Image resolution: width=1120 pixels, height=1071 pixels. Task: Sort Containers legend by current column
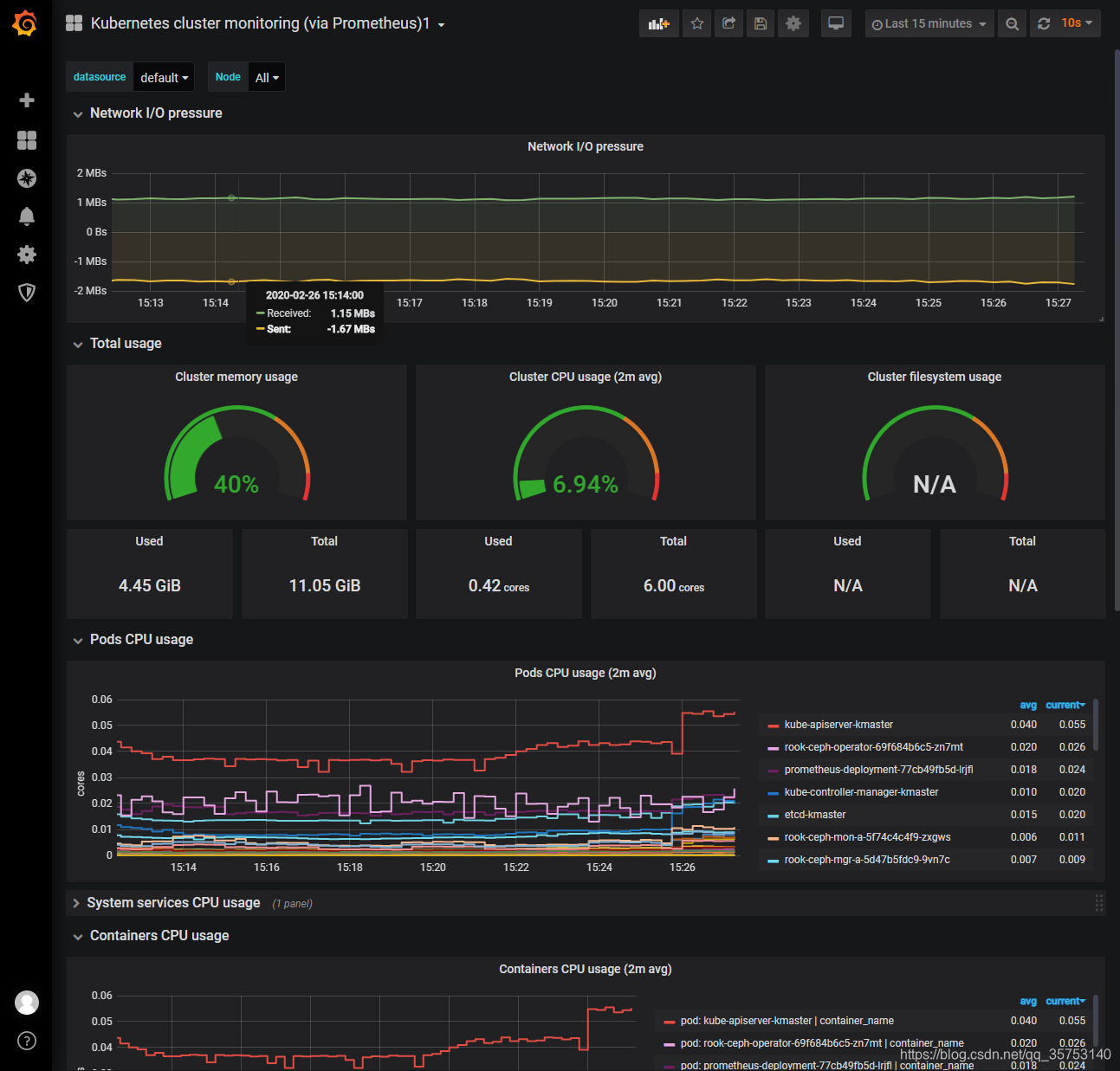tap(1065, 1001)
